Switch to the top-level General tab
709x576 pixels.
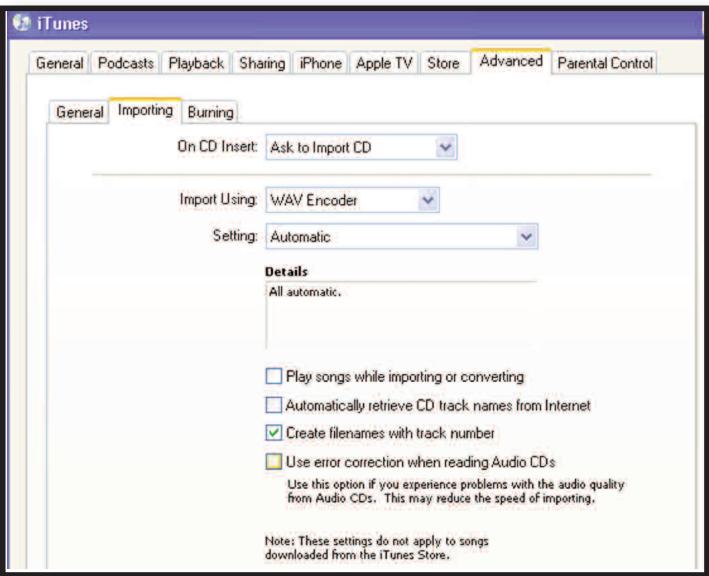[x=59, y=63]
